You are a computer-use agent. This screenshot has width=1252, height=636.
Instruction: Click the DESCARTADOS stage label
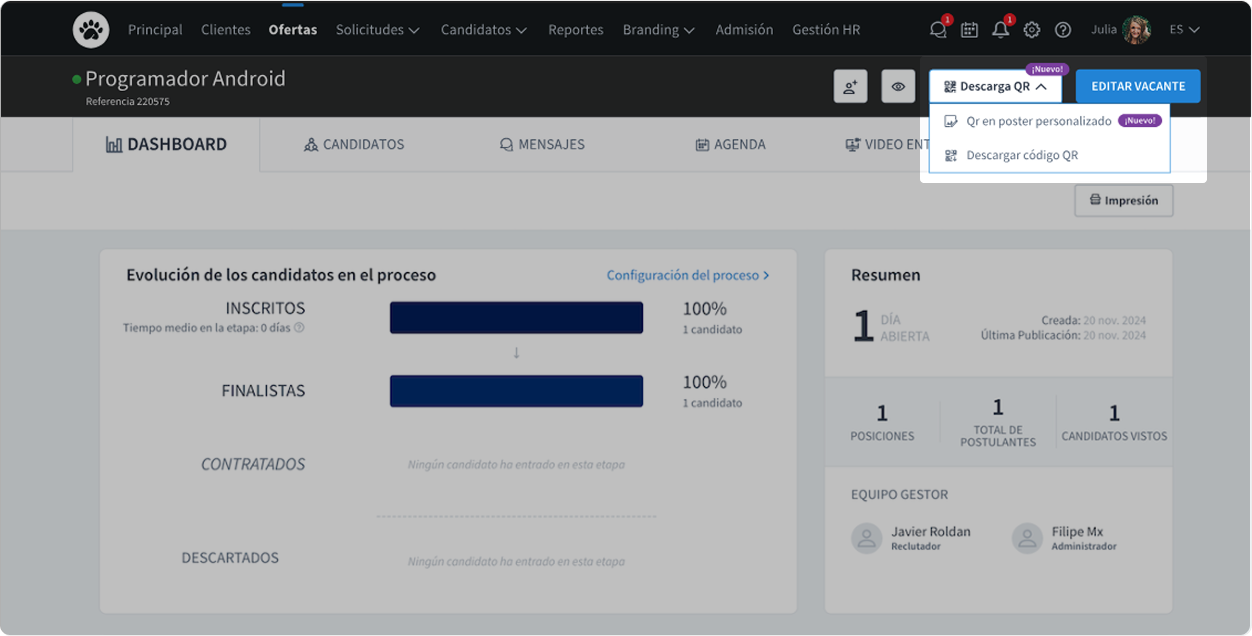[x=230, y=558]
